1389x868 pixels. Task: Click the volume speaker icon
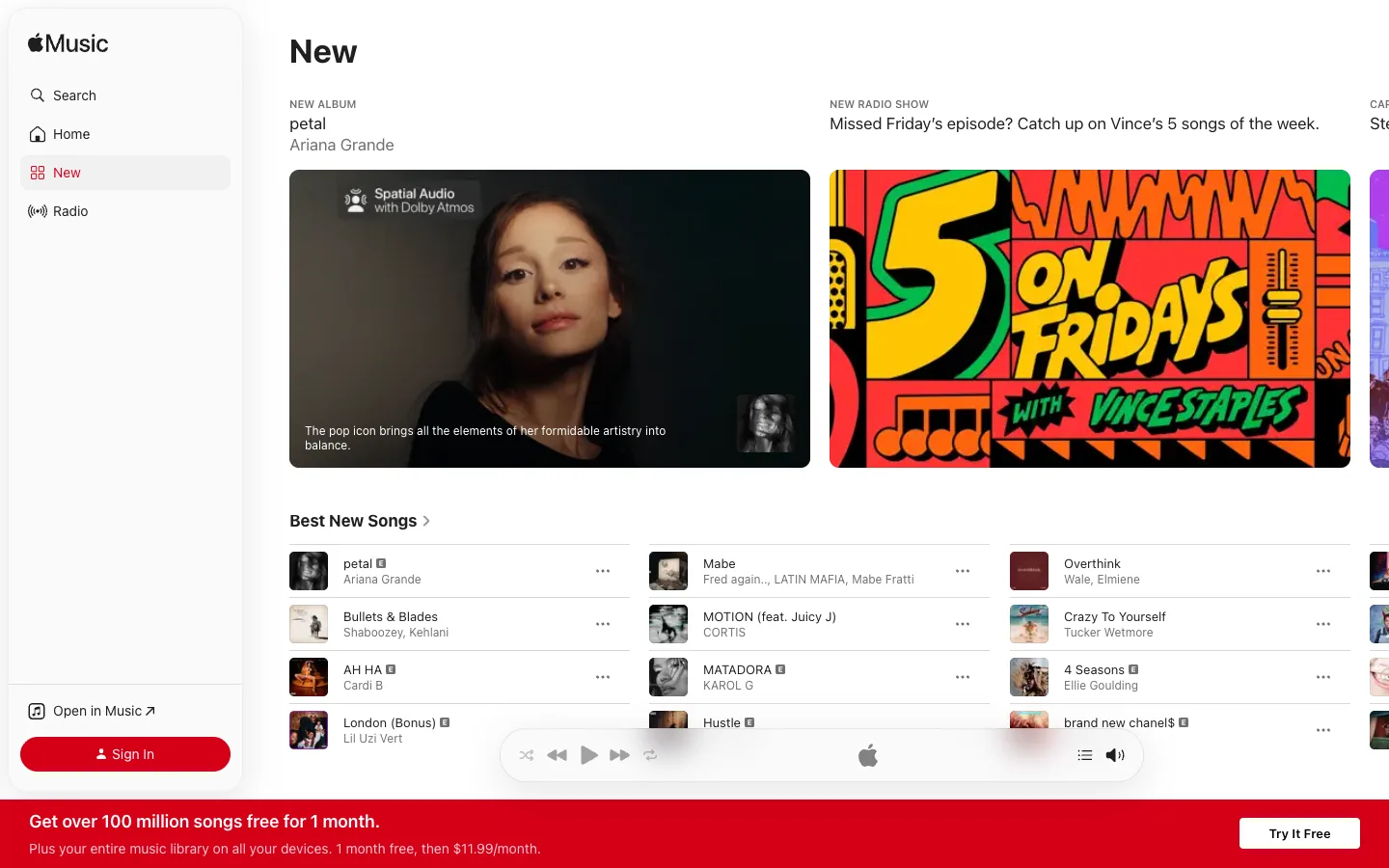pos(1115,755)
